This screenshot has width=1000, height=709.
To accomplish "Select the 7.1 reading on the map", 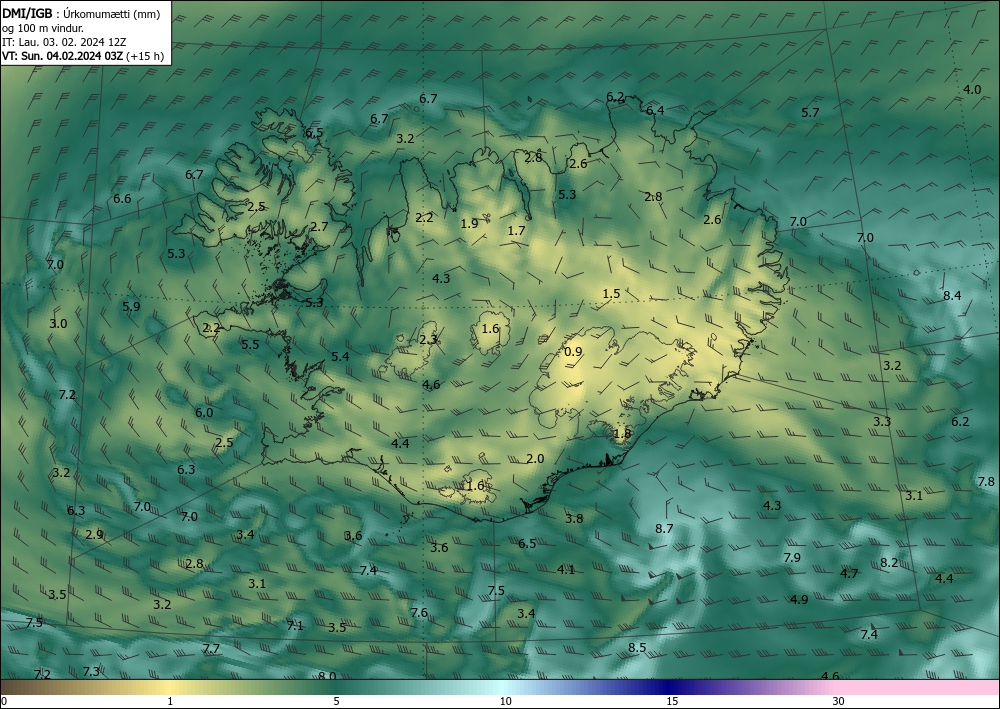I will coord(295,625).
